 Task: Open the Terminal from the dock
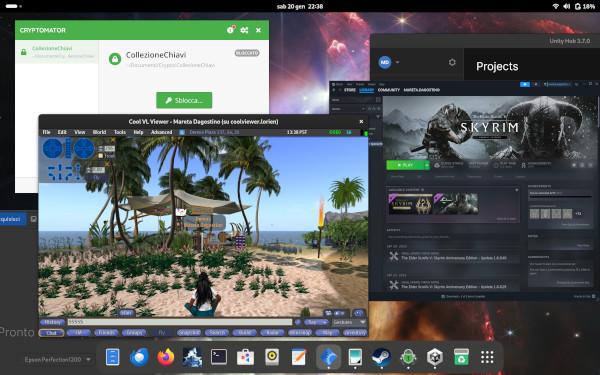[x=219, y=357]
